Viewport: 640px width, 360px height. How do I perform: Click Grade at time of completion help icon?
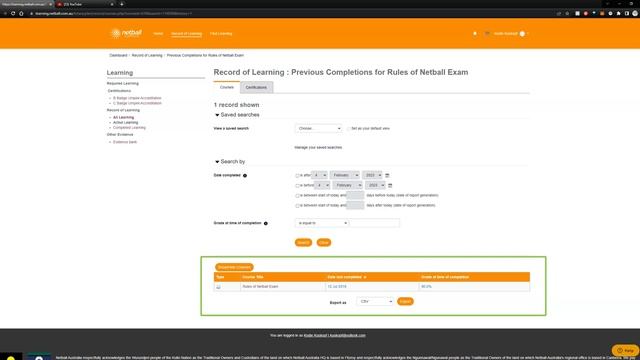(266, 223)
